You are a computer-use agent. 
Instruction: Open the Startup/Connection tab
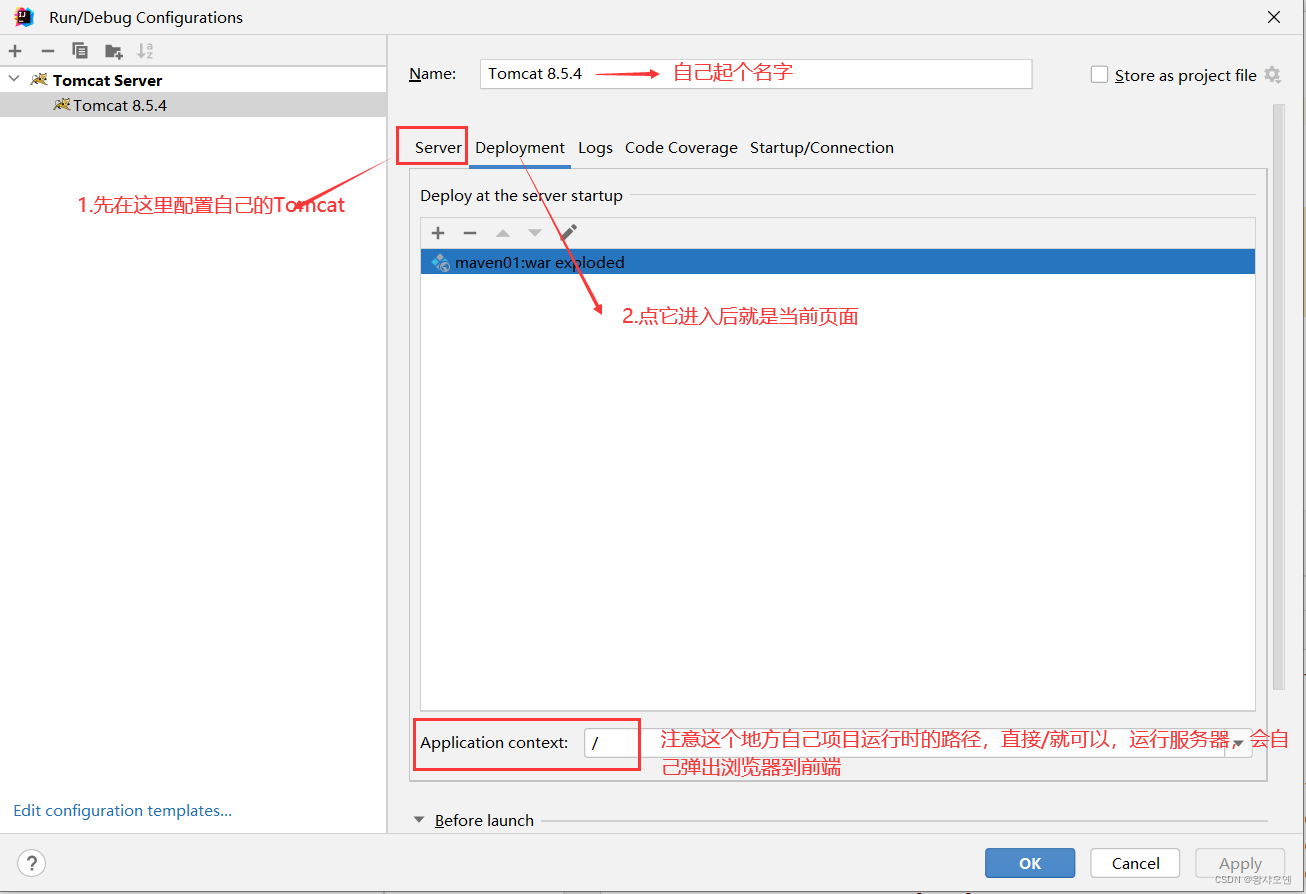822,148
